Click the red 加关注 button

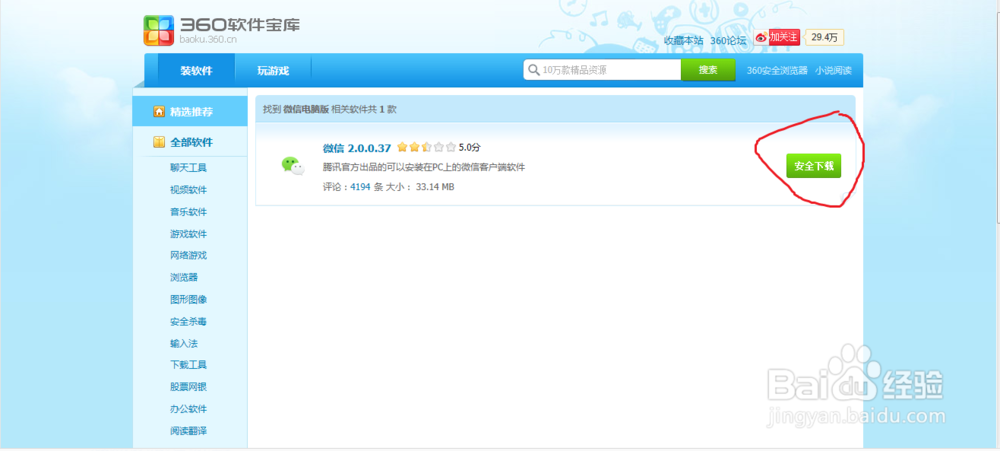point(784,38)
